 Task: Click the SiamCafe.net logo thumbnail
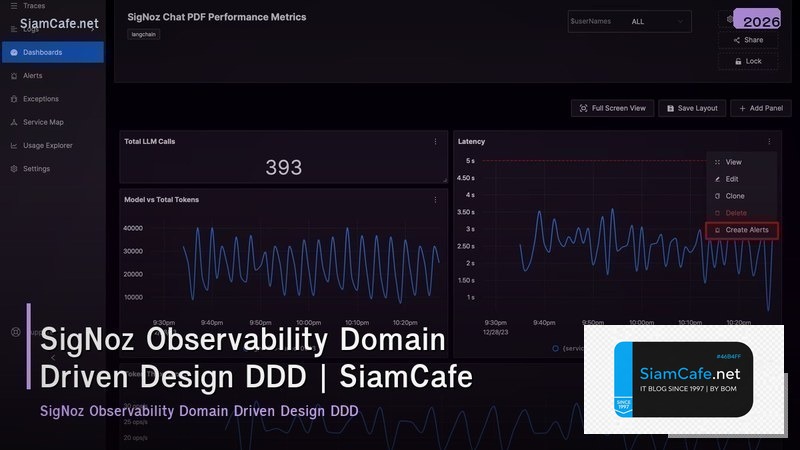684,379
